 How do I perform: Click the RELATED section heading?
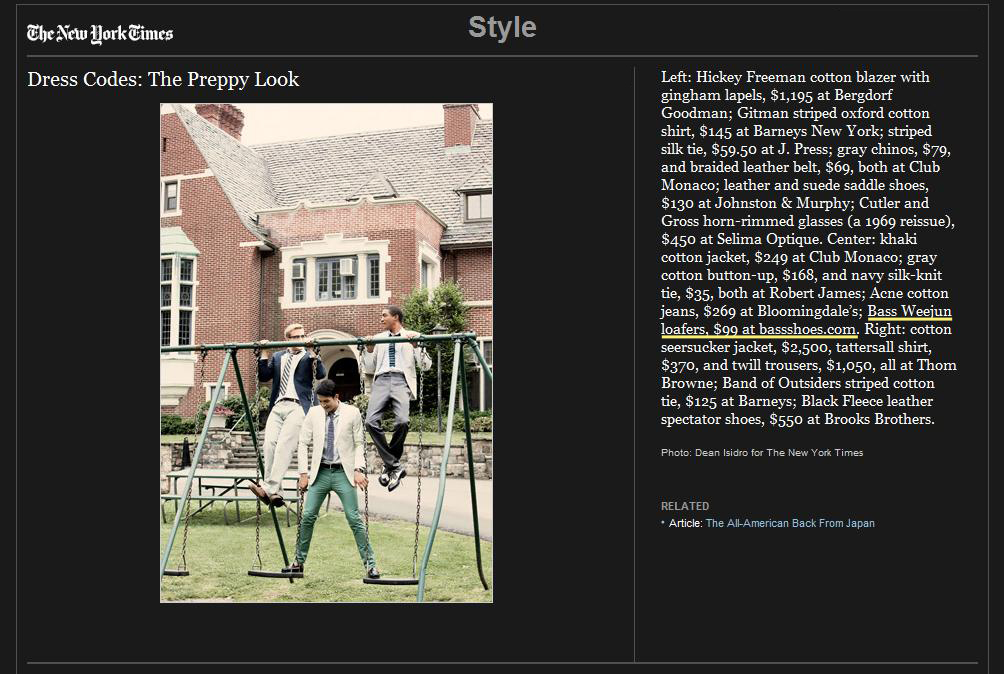(685, 506)
